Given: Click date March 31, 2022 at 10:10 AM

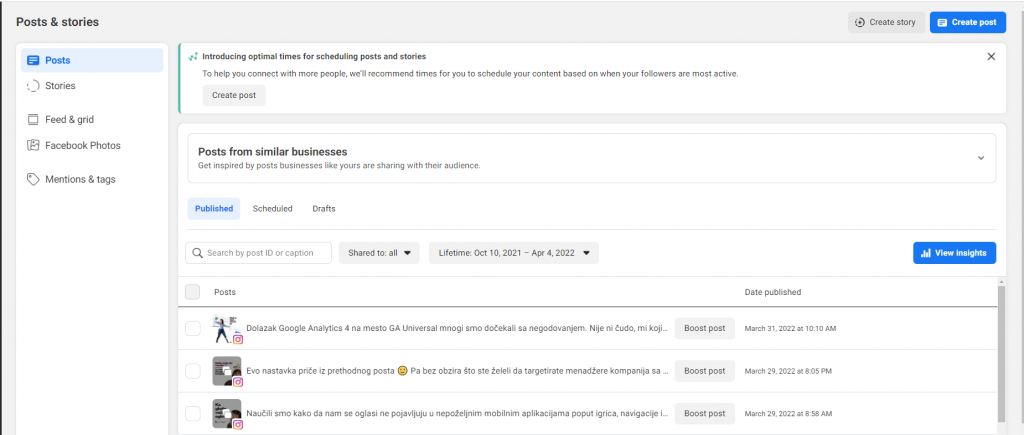Looking at the screenshot, I should coord(790,329).
